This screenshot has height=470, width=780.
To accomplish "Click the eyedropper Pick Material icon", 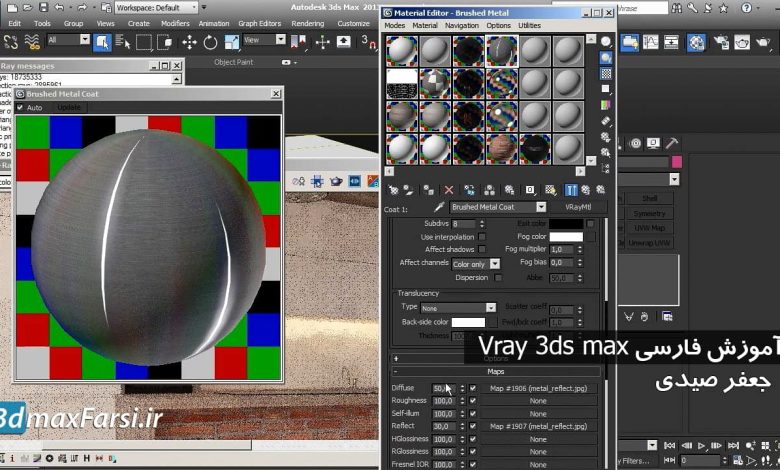I will 439,207.
